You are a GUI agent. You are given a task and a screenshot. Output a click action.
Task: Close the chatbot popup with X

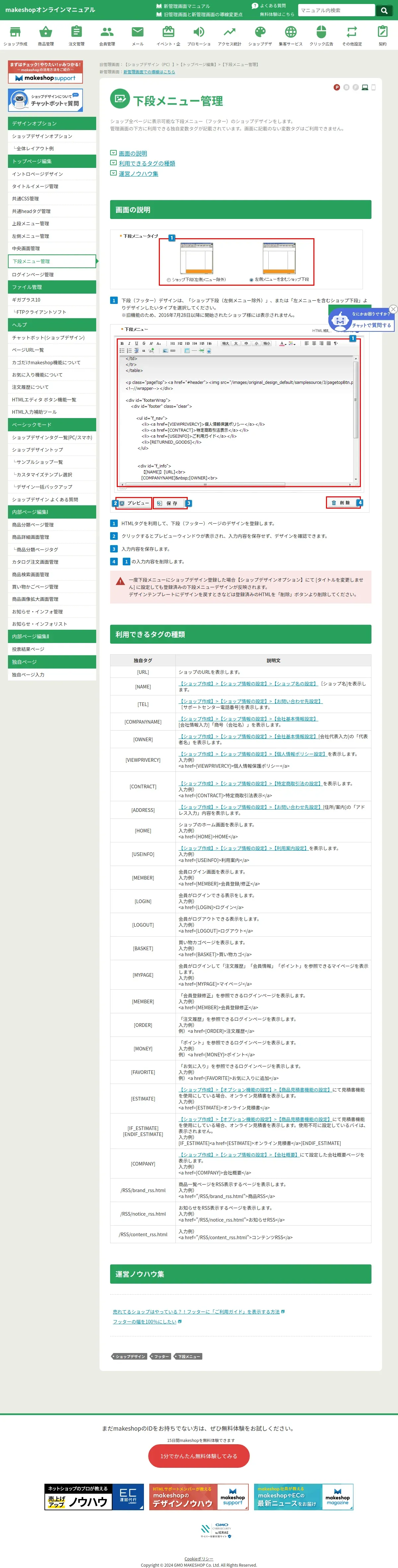[x=393, y=309]
